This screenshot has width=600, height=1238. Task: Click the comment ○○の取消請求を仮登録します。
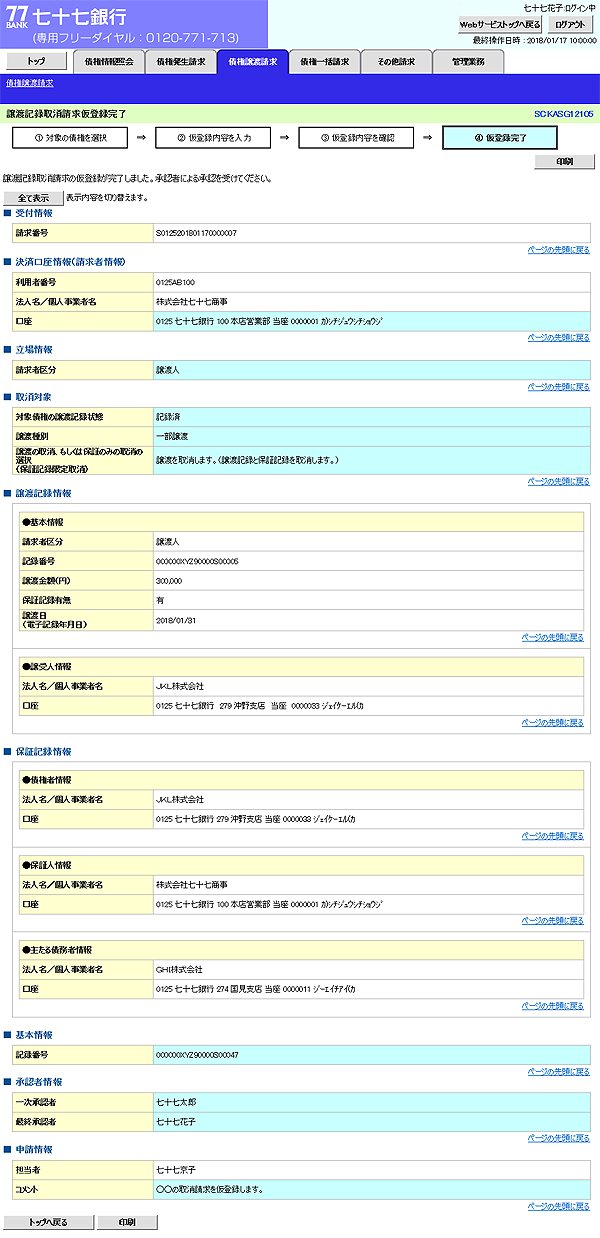tap(209, 1189)
